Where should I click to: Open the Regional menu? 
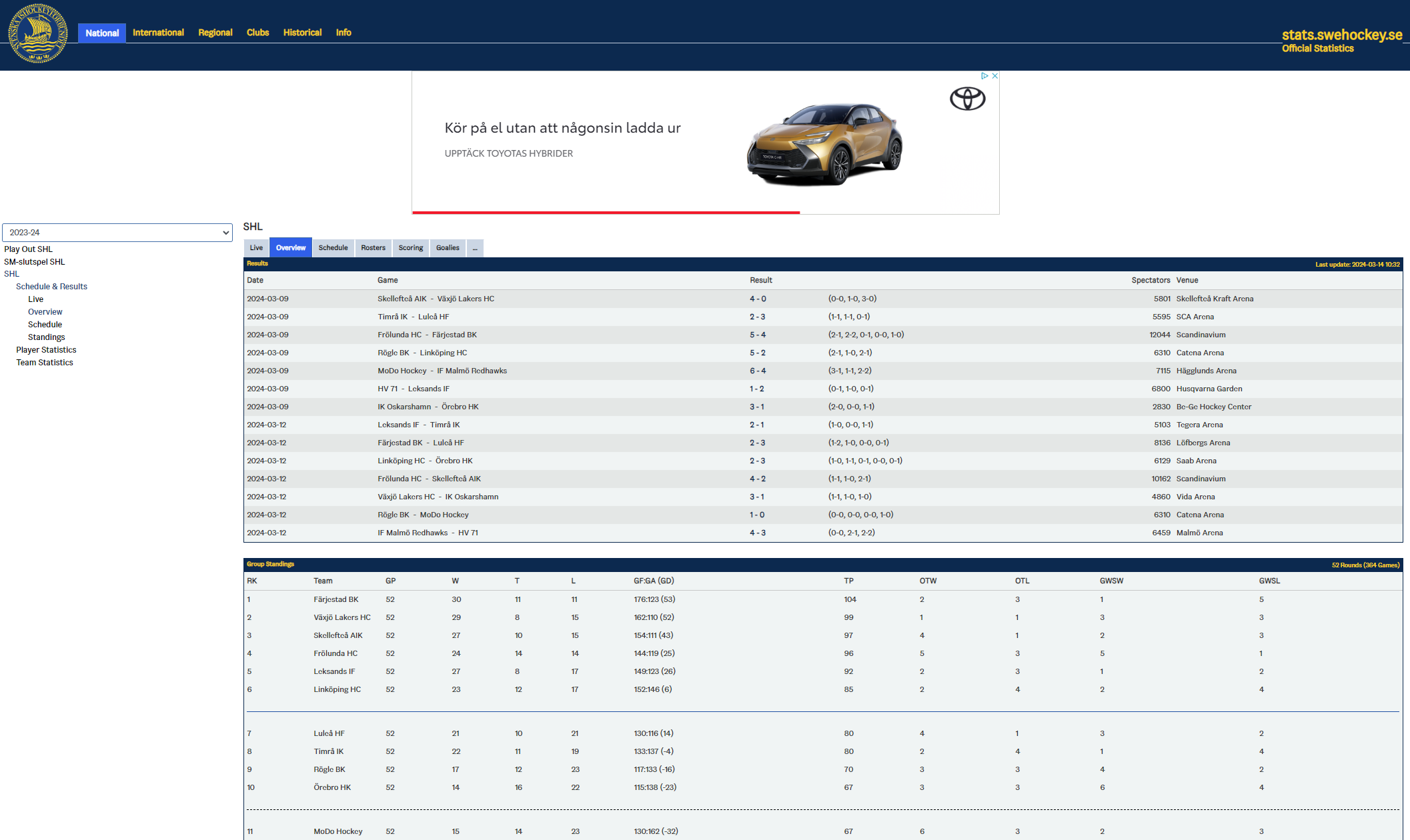click(x=215, y=33)
